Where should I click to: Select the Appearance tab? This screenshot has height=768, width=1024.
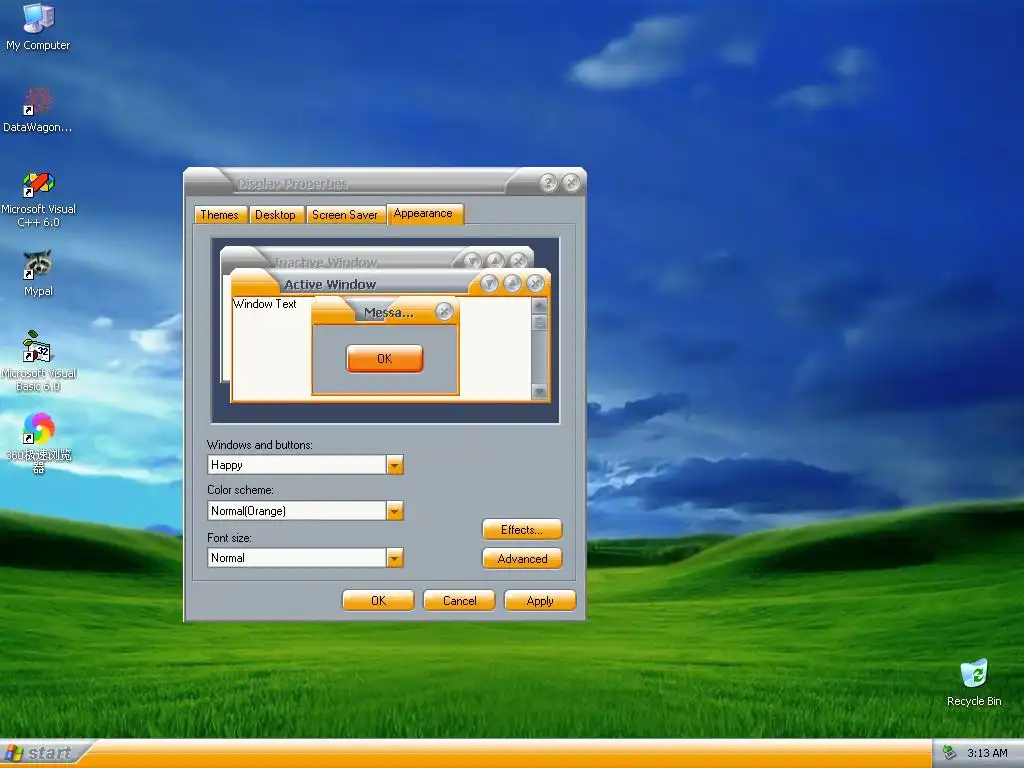pyautogui.click(x=425, y=214)
